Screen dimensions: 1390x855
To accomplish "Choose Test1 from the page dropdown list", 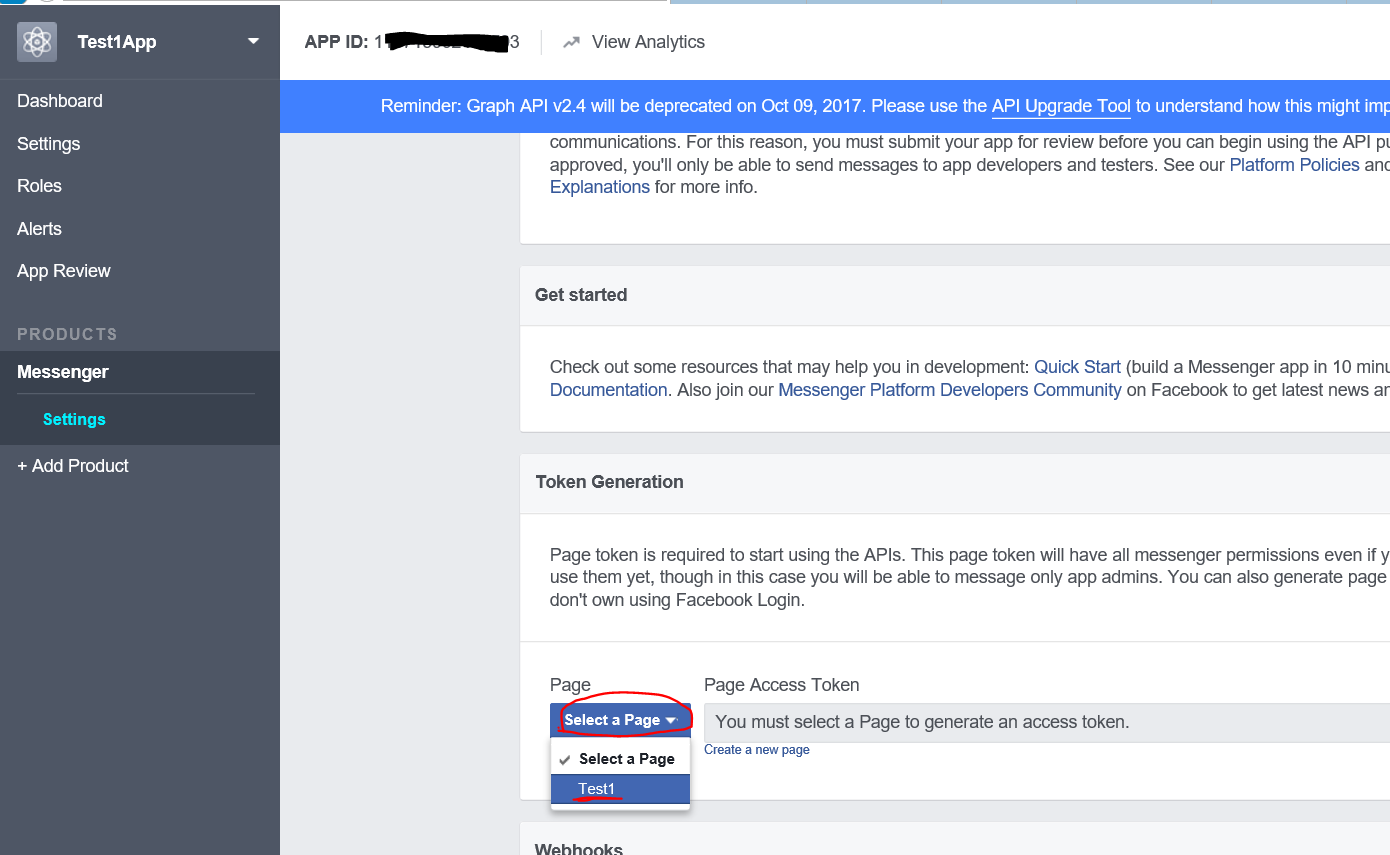I will [x=597, y=789].
